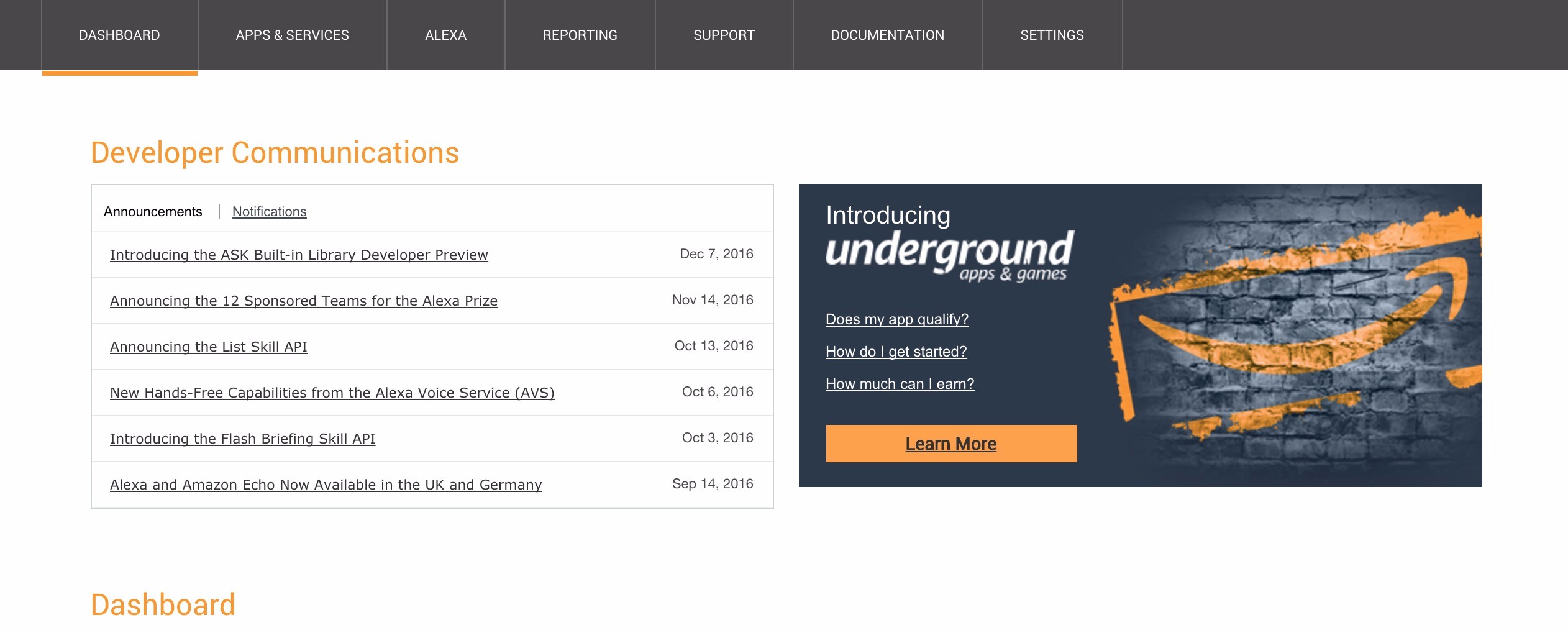Click "How much can I earn?" link
Viewport: 1568px width, 633px height.
click(x=900, y=384)
